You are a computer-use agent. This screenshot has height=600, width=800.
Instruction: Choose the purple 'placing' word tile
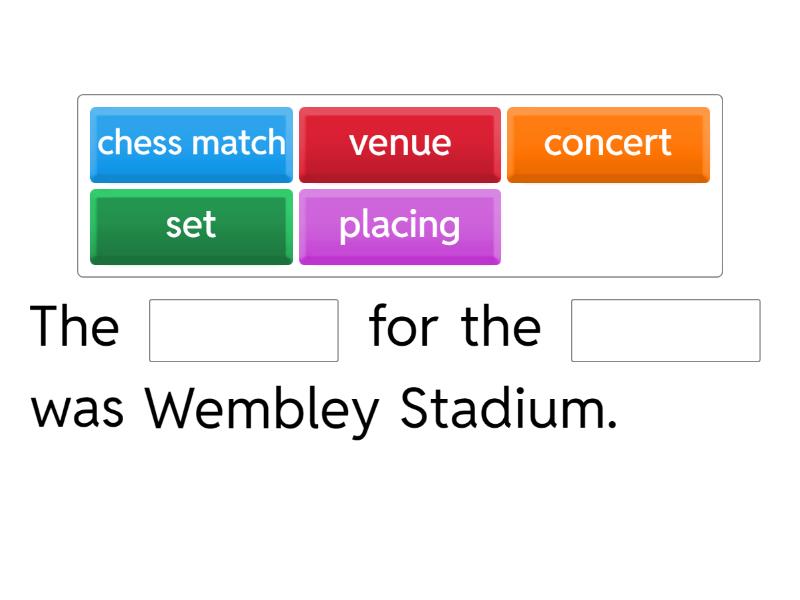[400, 226]
